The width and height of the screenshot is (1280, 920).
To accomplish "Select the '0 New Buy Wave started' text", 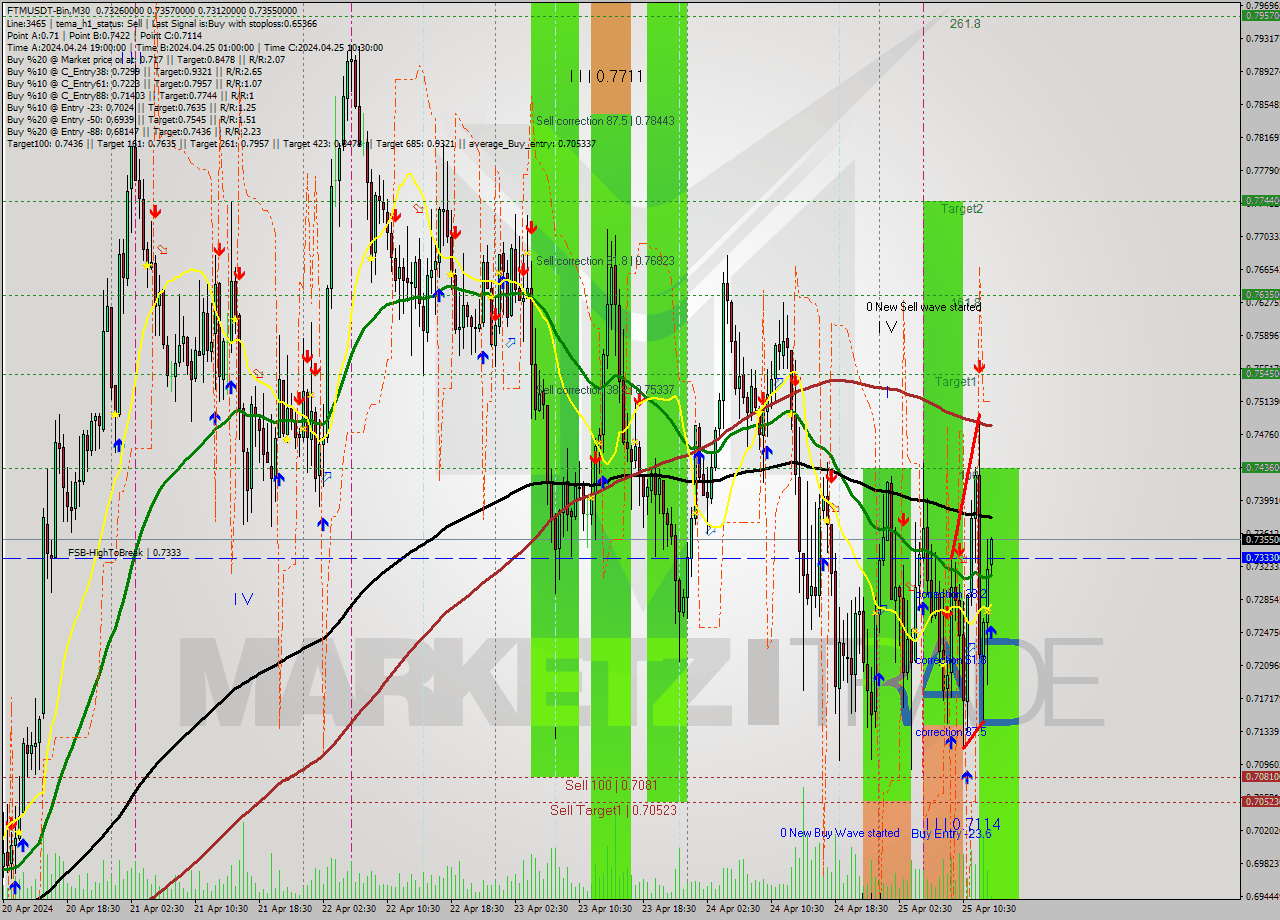I will point(840,833).
